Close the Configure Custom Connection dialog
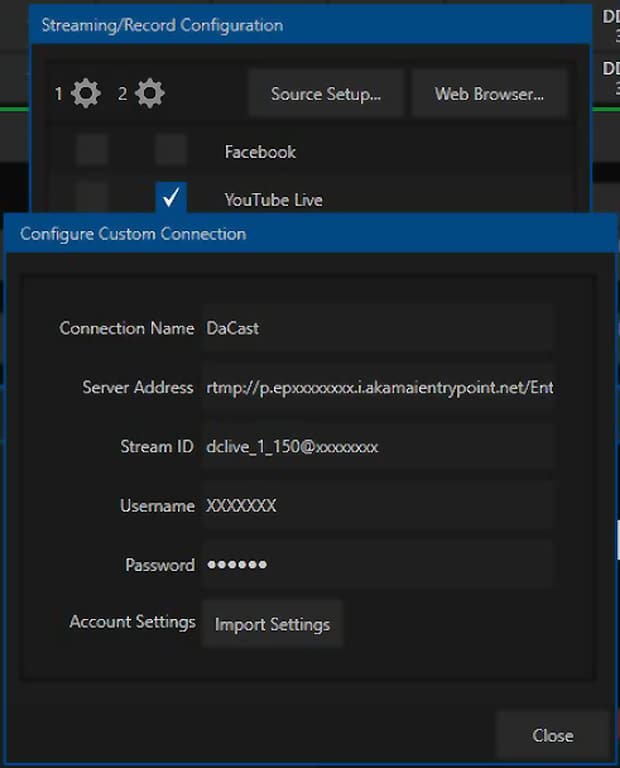This screenshot has width=620, height=768. pos(552,735)
